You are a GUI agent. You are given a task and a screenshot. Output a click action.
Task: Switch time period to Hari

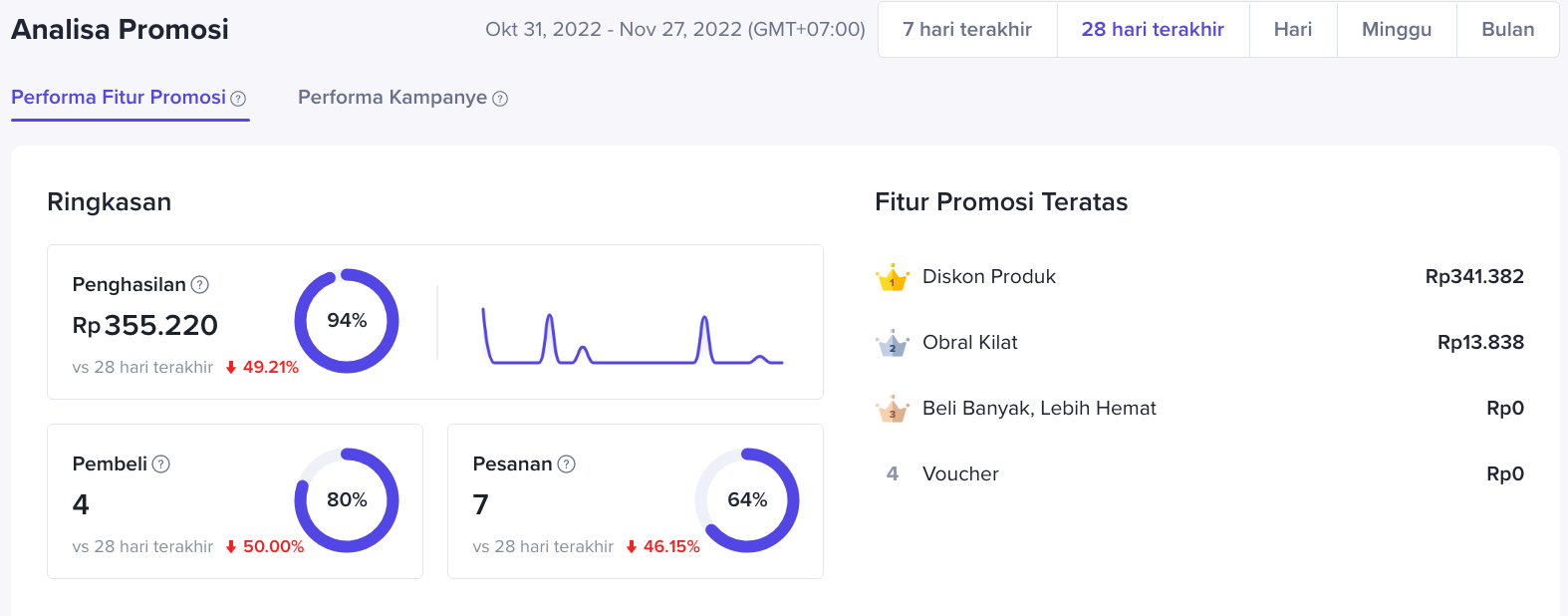click(x=1293, y=30)
